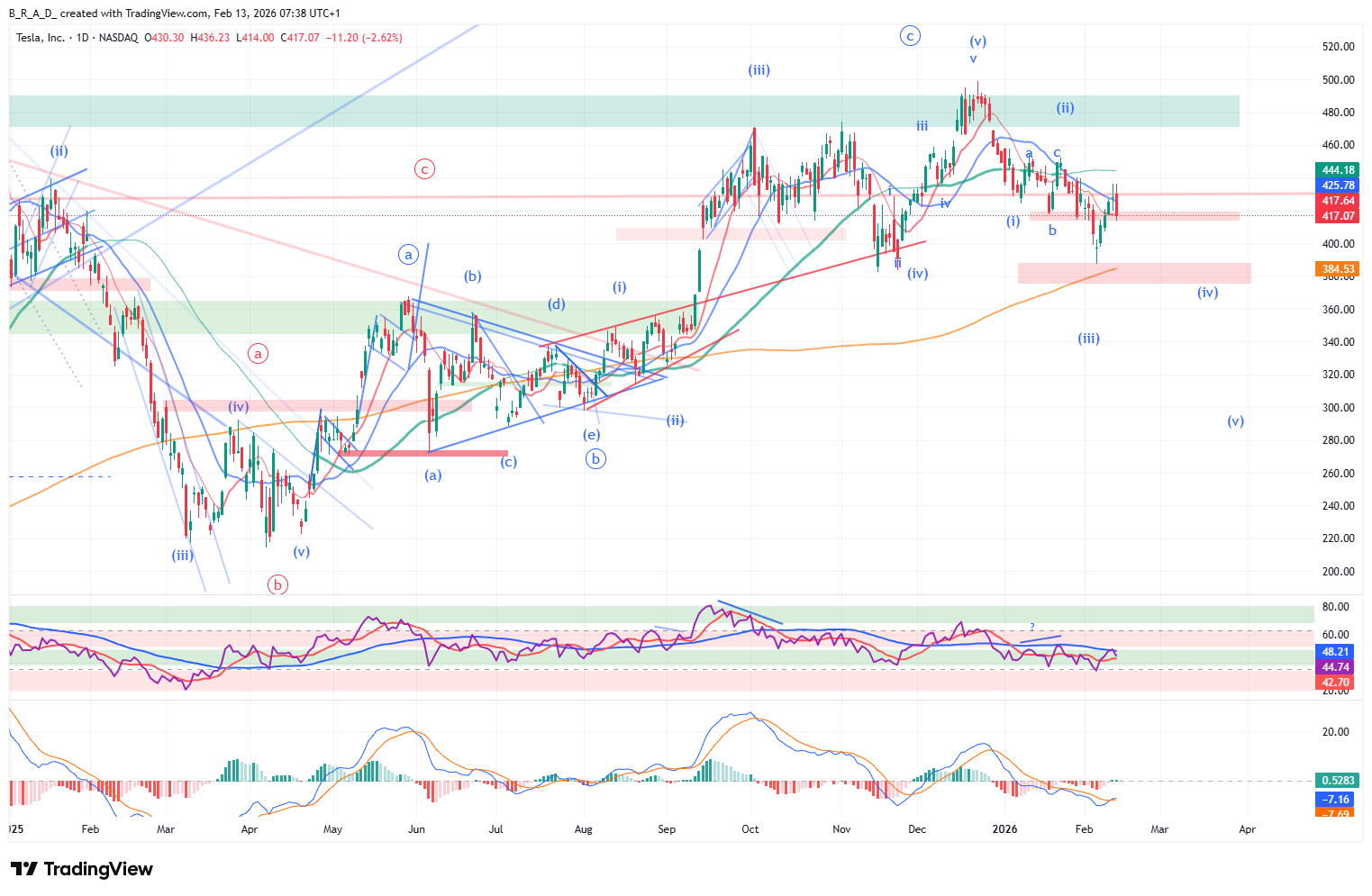This screenshot has width=1372, height=896.
Task: Select the red circled 'a' wave marker
Action: click(259, 354)
